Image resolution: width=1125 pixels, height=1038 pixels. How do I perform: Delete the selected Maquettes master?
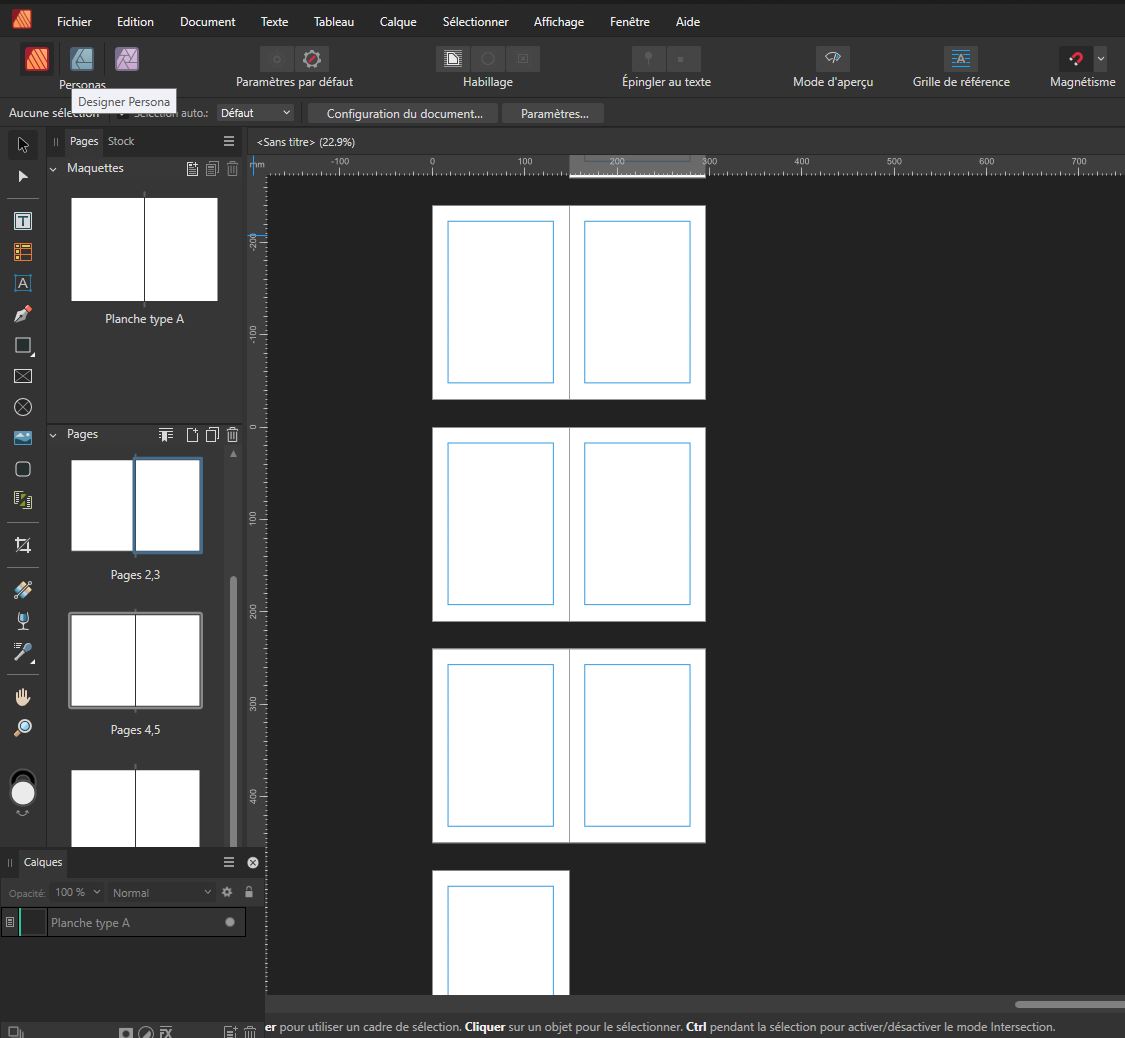click(x=232, y=169)
